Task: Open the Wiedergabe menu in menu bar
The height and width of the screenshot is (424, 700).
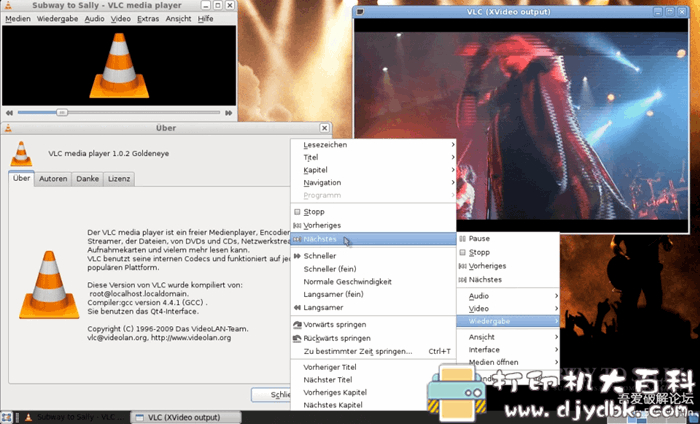Action: click(x=57, y=19)
